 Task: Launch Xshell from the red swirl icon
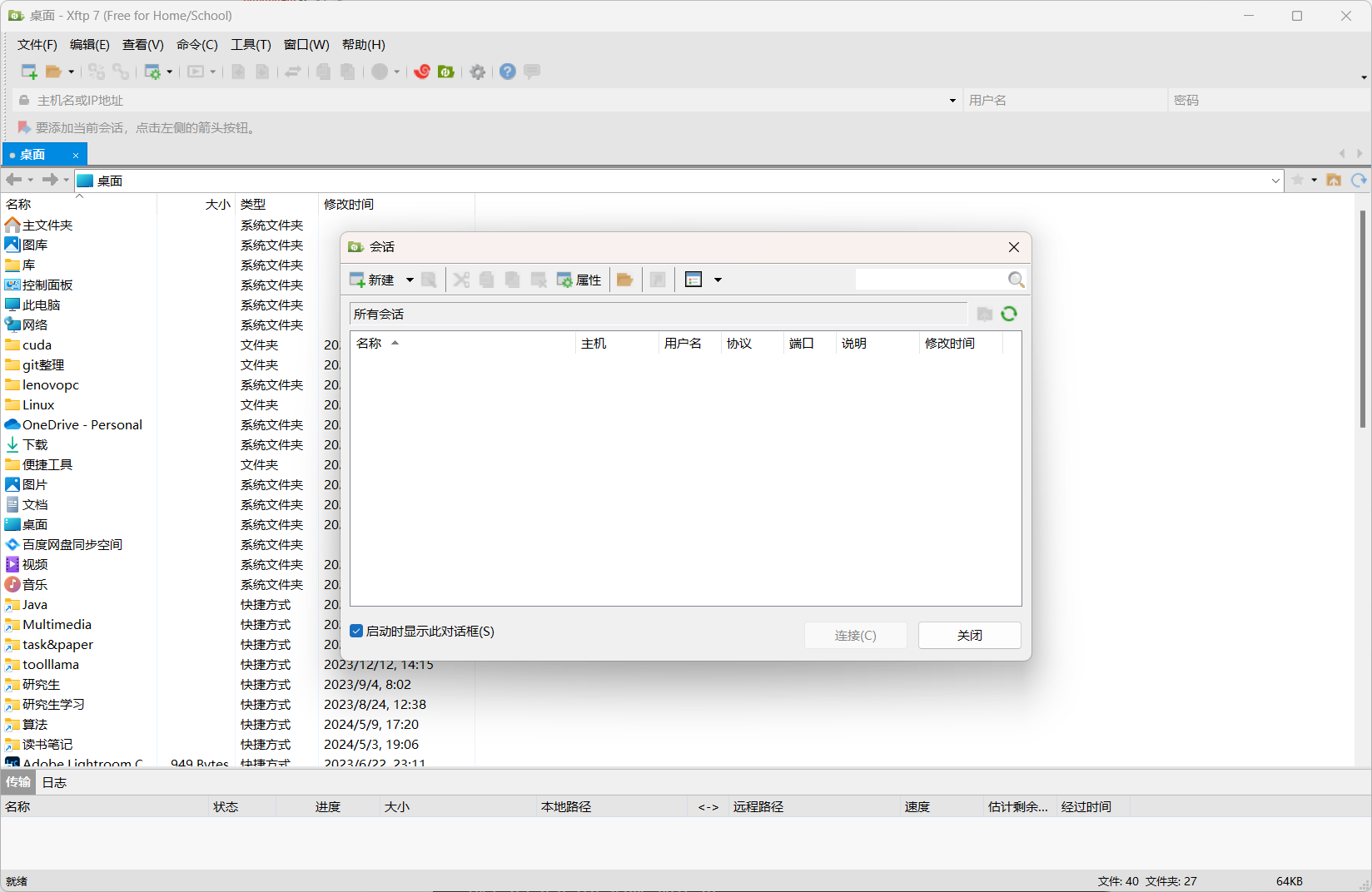[x=422, y=72]
